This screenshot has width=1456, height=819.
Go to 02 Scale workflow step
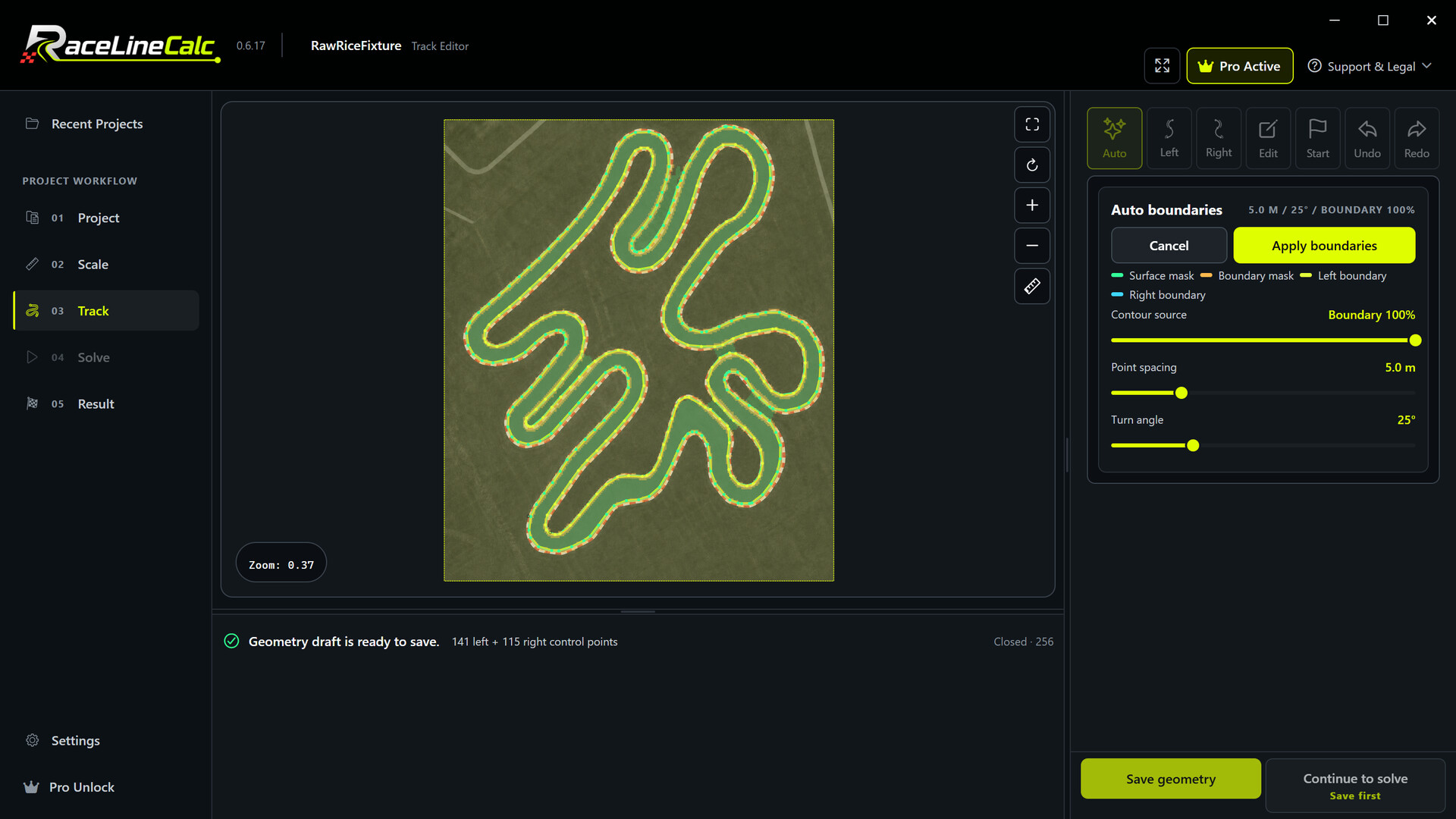click(106, 264)
